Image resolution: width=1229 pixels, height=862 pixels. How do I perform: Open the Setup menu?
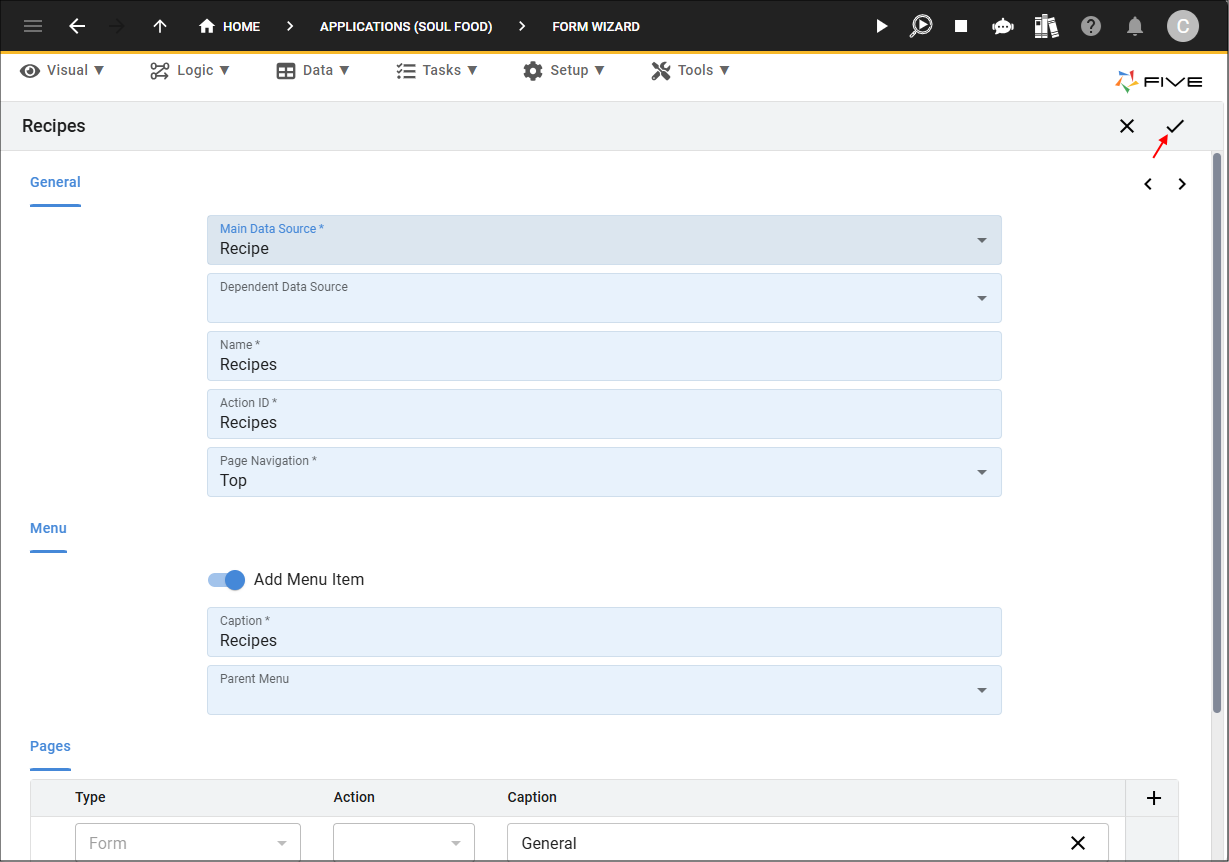(x=564, y=70)
